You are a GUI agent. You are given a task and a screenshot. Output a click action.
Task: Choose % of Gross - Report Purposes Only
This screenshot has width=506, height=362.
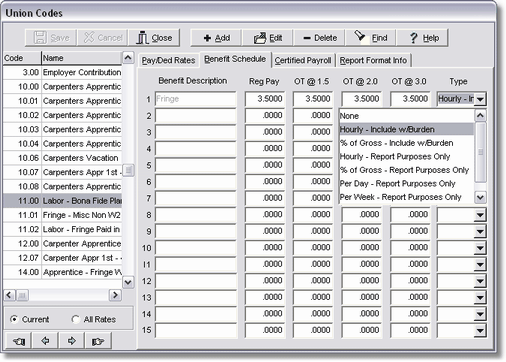coord(406,170)
